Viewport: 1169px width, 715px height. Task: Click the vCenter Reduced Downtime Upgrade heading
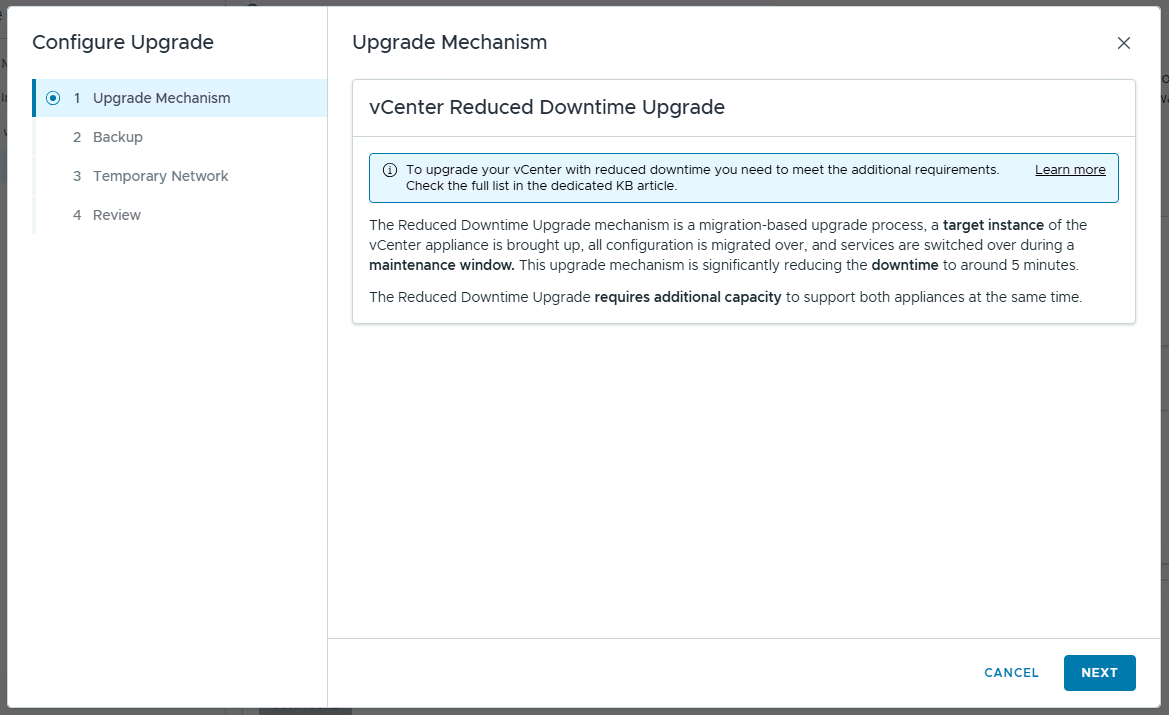pyautogui.click(x=546, y=107)
